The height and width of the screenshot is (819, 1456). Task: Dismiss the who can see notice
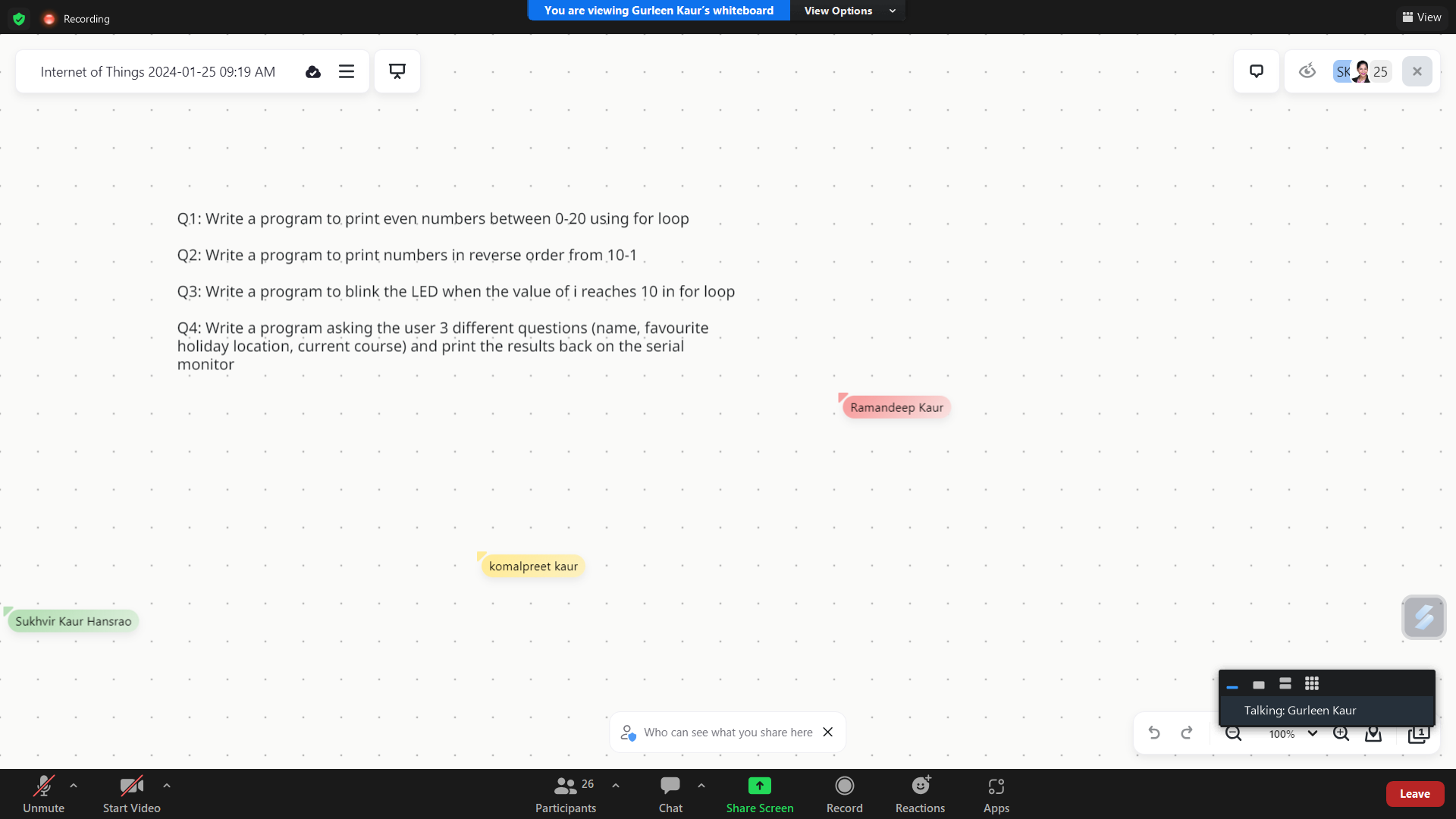point(828,733)
